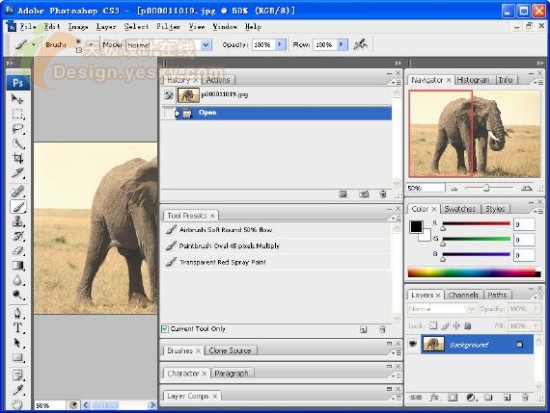The height and width of the screenshot is (413, 550).
Task: Choose Transparent Red Spray Paint preset
Action: [276, 262]
